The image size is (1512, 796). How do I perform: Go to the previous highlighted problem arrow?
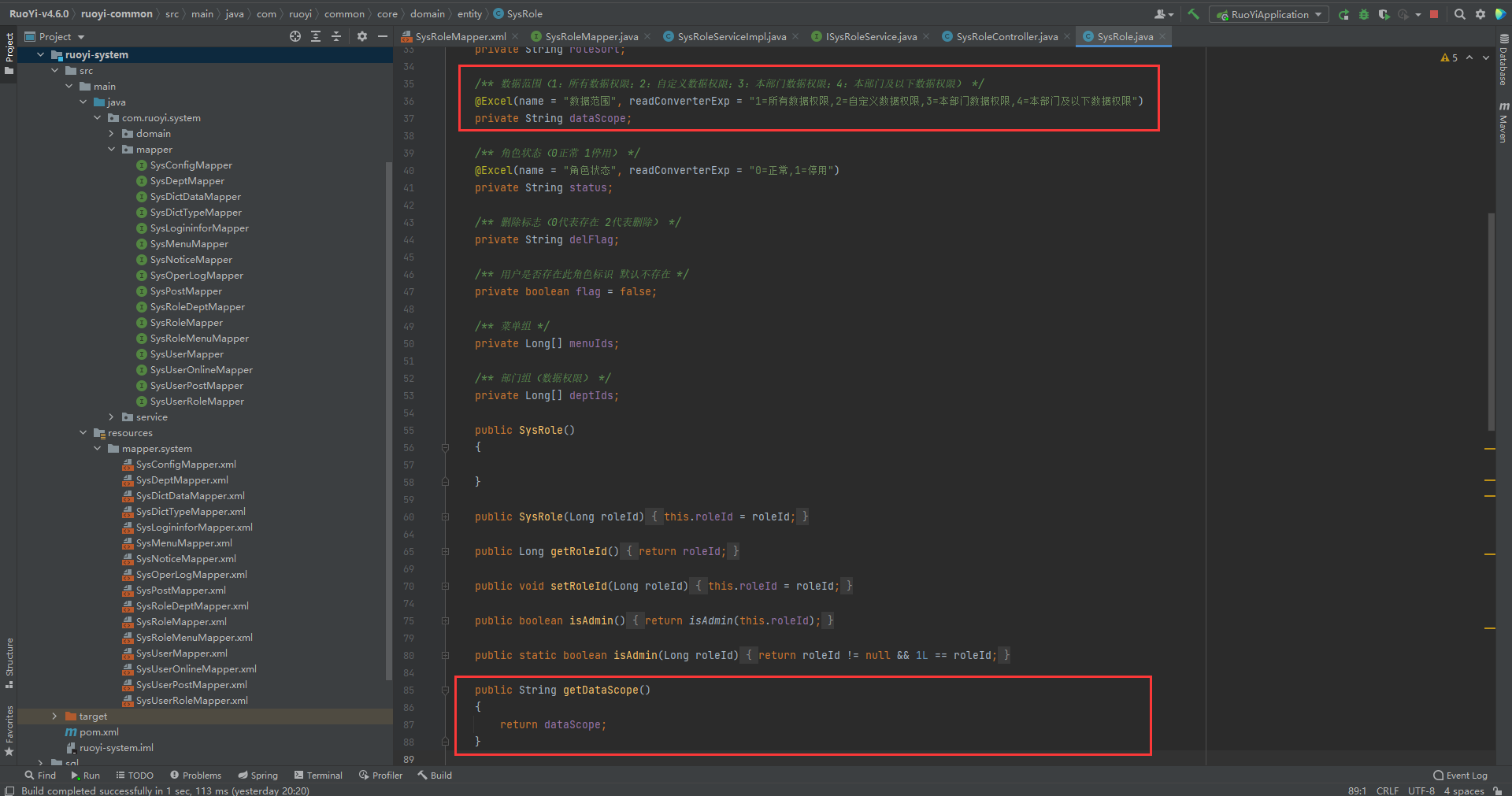(x=1469, y=57)
